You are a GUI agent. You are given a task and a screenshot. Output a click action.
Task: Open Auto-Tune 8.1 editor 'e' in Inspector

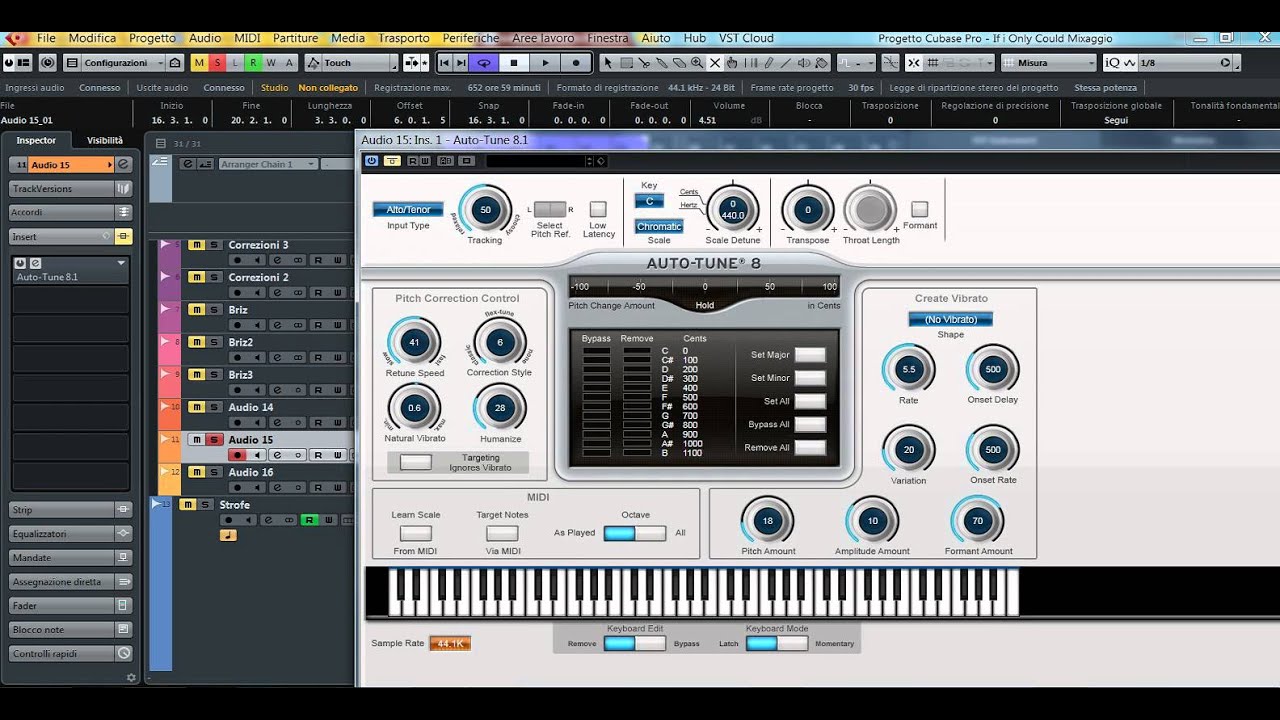pos(35,263)
